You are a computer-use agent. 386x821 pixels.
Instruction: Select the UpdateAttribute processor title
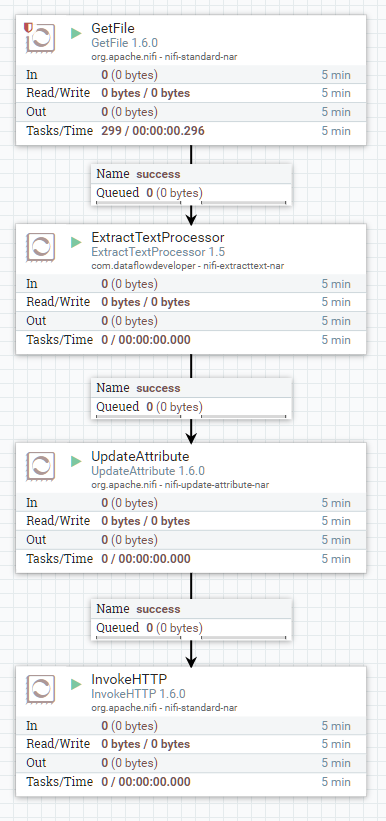(x=140, y=457)
